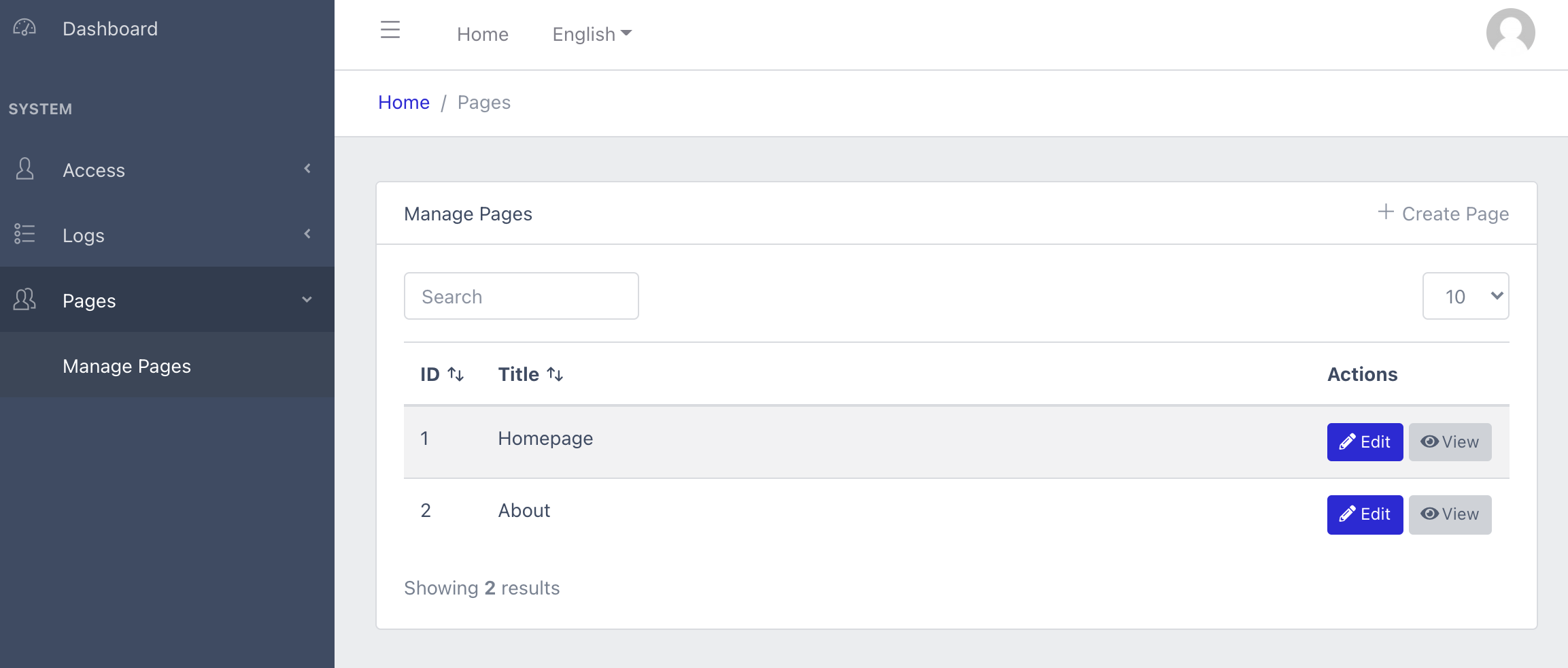This screenshot has height=668, width=1568.
Task: Open the English language dropdown
Action: (x=592, y=34)
